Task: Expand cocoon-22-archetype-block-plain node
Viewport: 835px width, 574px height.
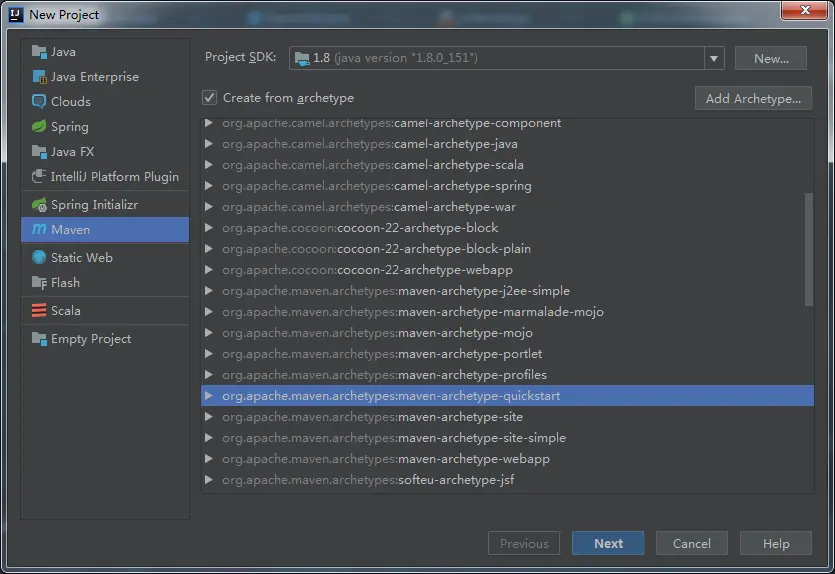Action: (209, 249)
